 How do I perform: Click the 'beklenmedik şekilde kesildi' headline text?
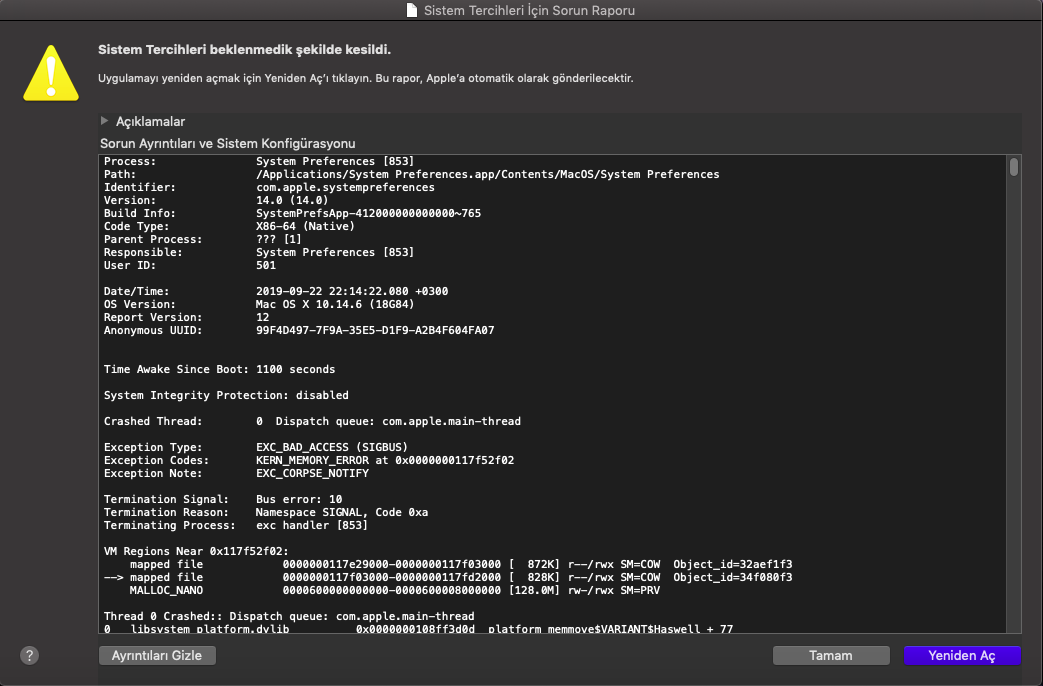click(244, 49)
